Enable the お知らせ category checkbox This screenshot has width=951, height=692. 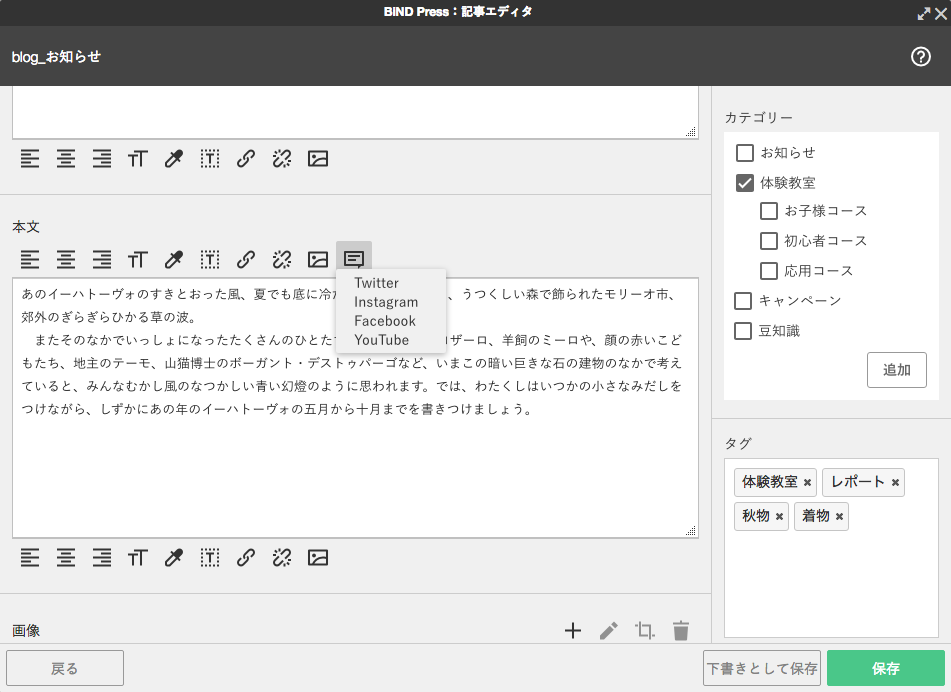coord(743,152)
